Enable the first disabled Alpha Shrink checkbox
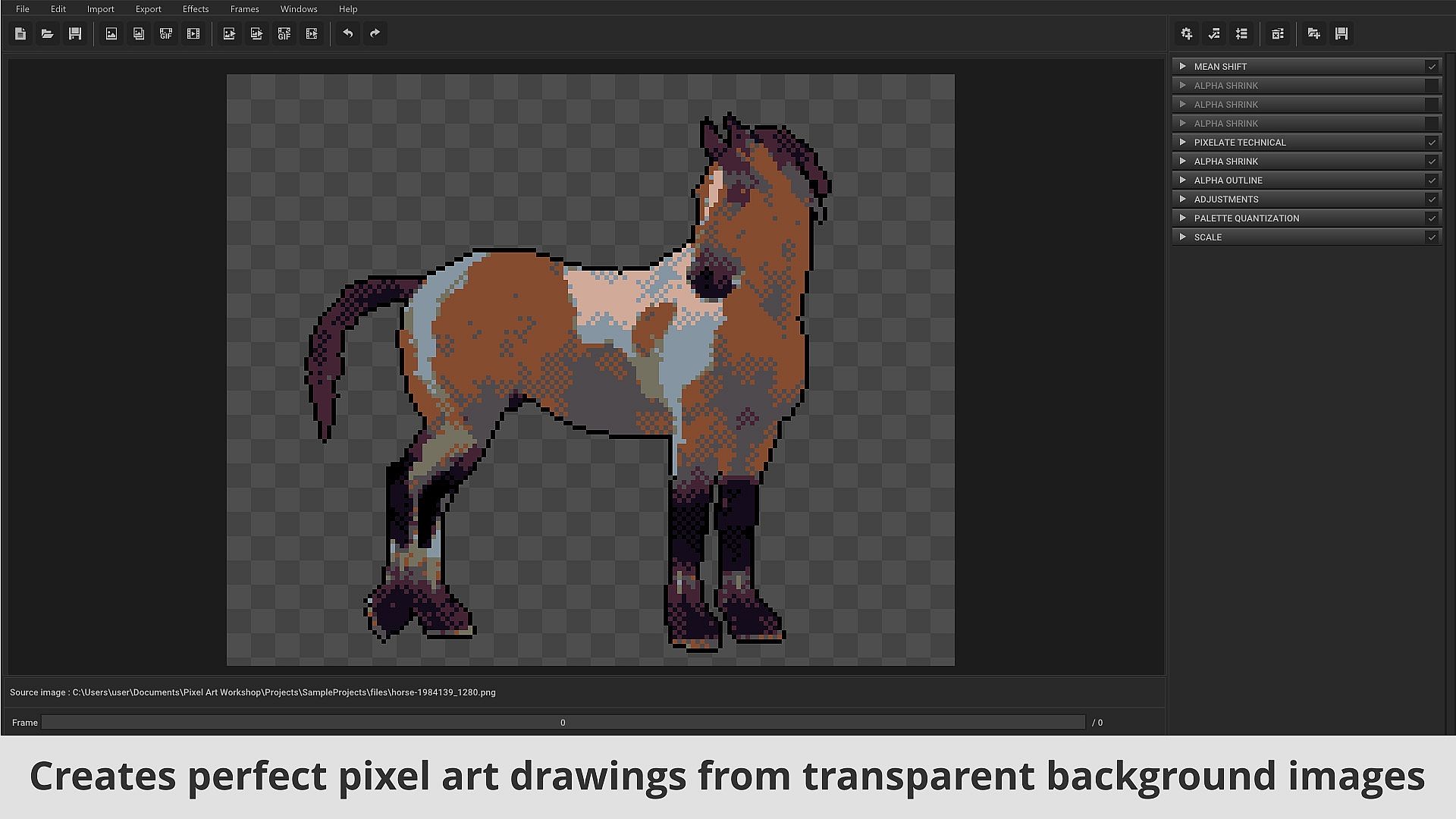The image size is (1456, 819). 1432,86
